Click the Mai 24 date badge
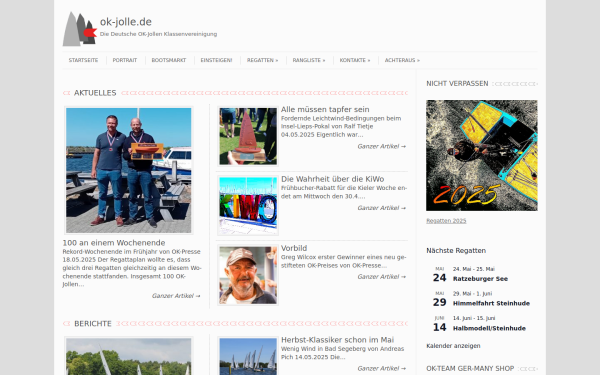 [x=439, y=275]
